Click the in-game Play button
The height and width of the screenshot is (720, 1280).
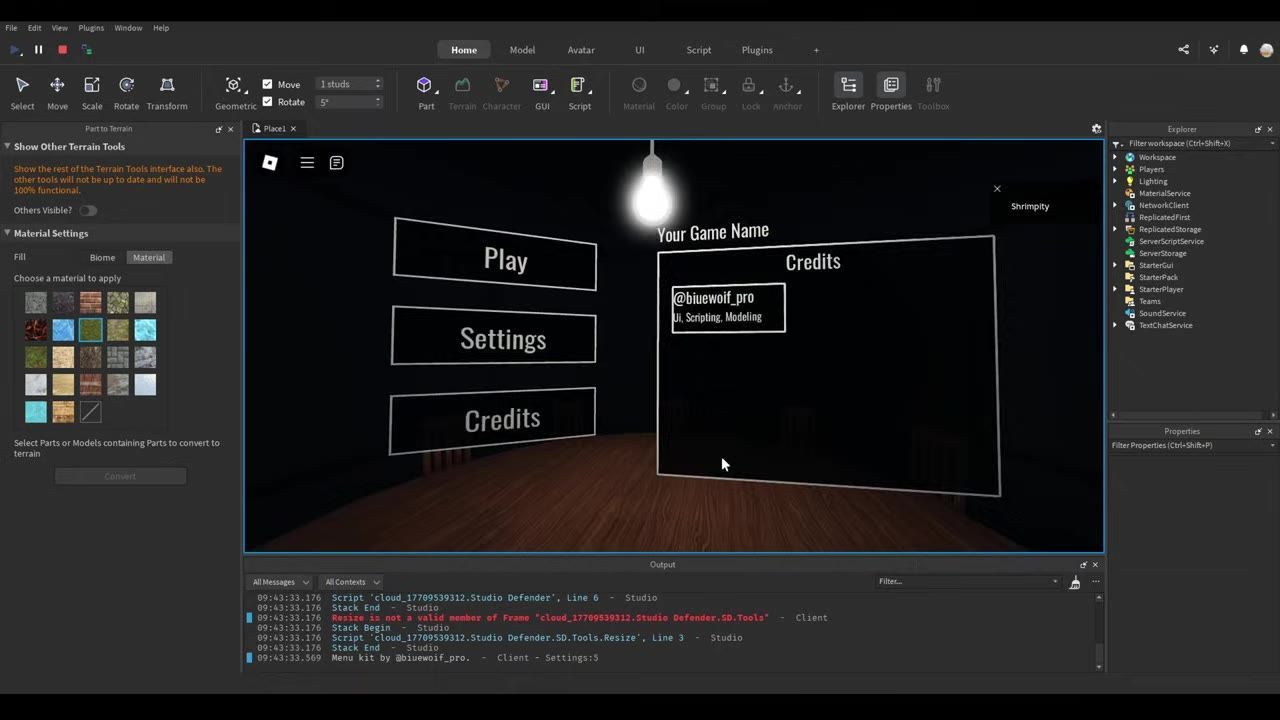(495, 255)
